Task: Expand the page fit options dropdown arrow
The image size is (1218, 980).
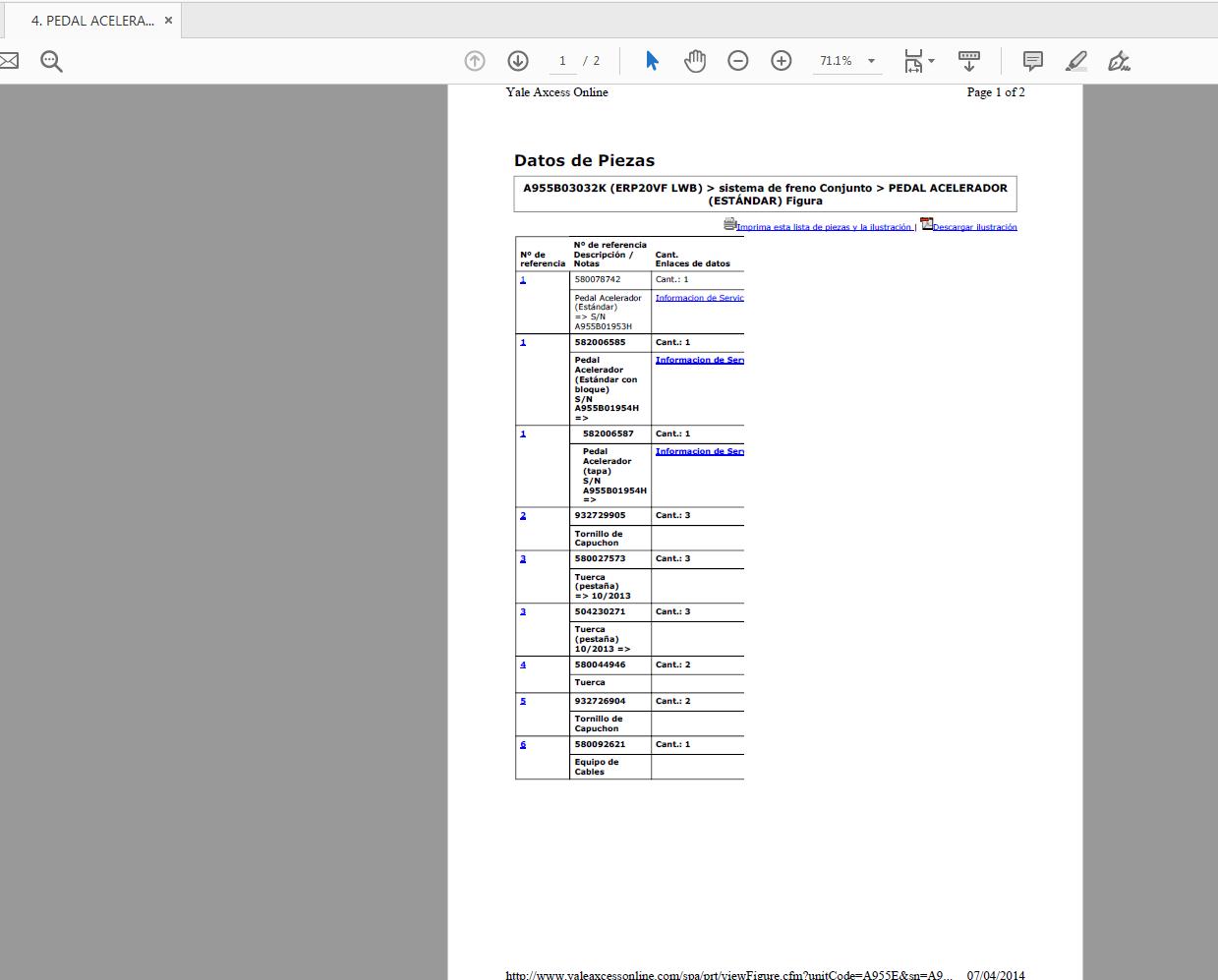Action: [x=932, y=61]
